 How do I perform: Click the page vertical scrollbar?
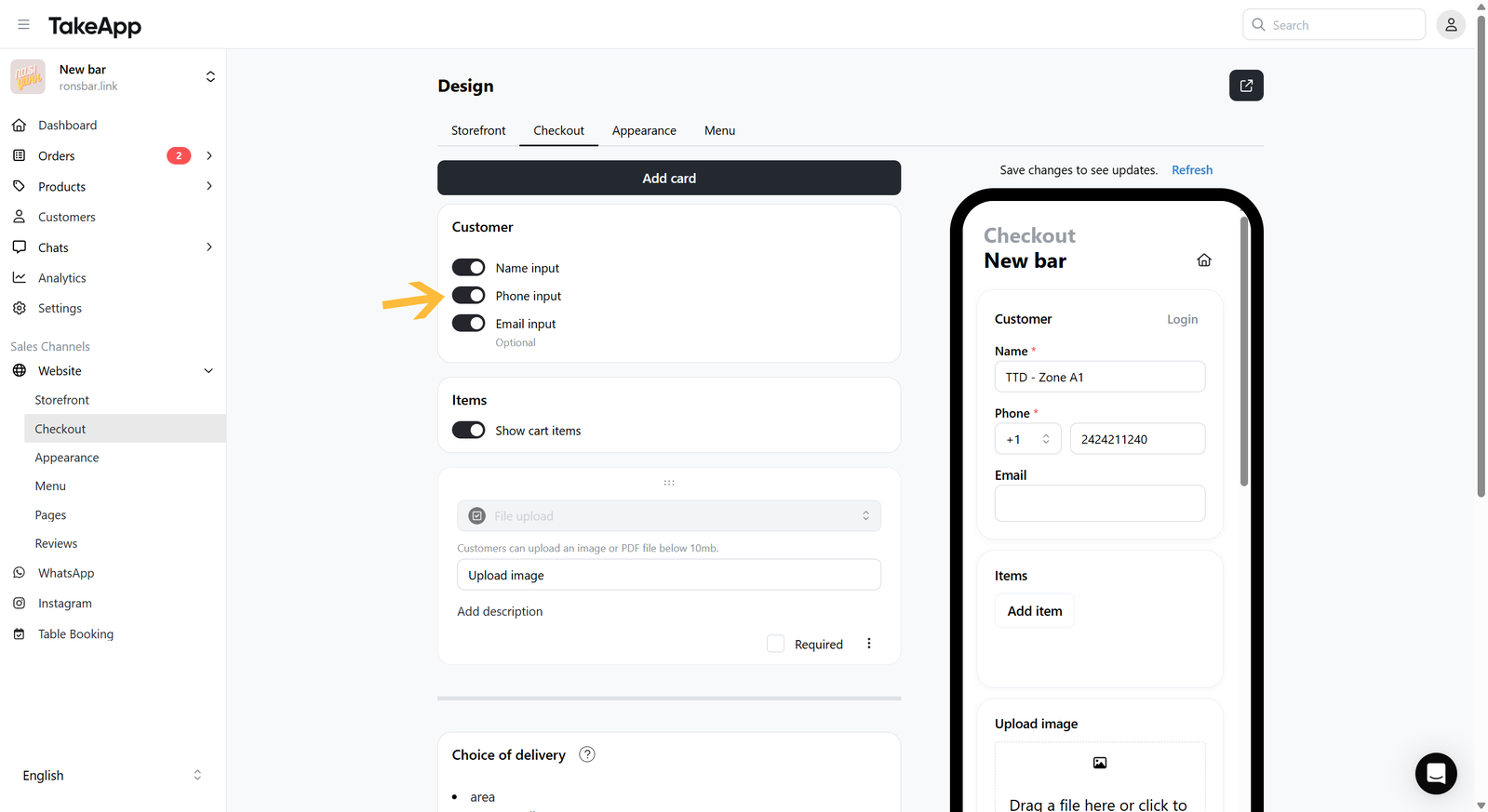click(1481, 255)
